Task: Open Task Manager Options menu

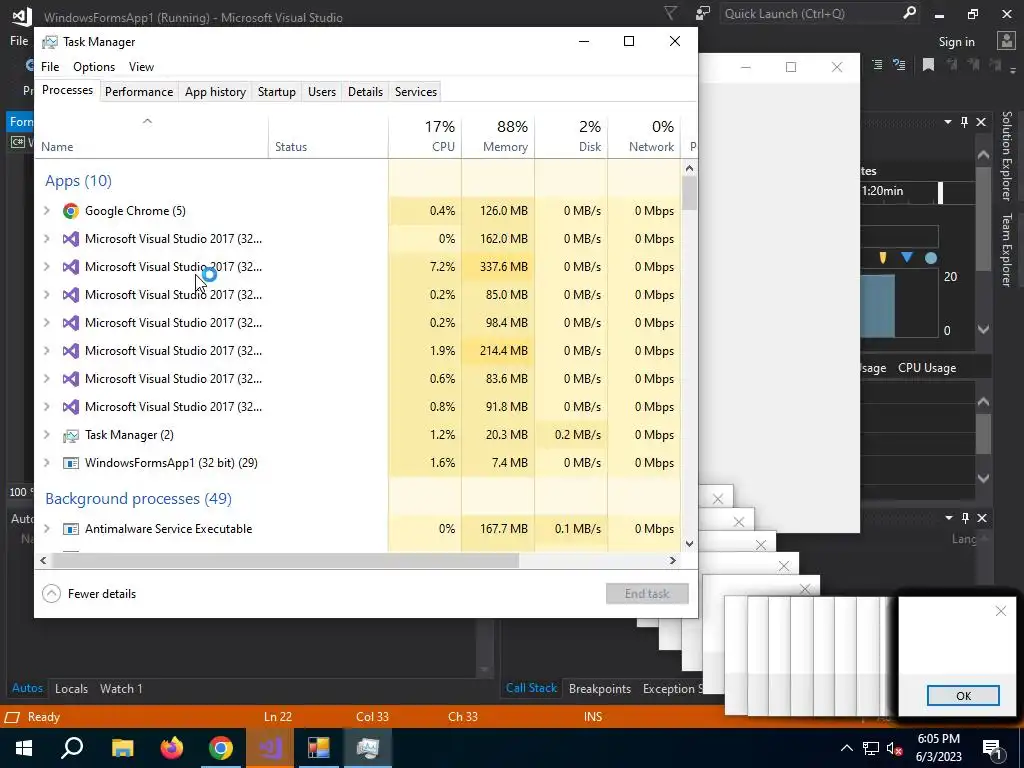Action: point(94,67)
